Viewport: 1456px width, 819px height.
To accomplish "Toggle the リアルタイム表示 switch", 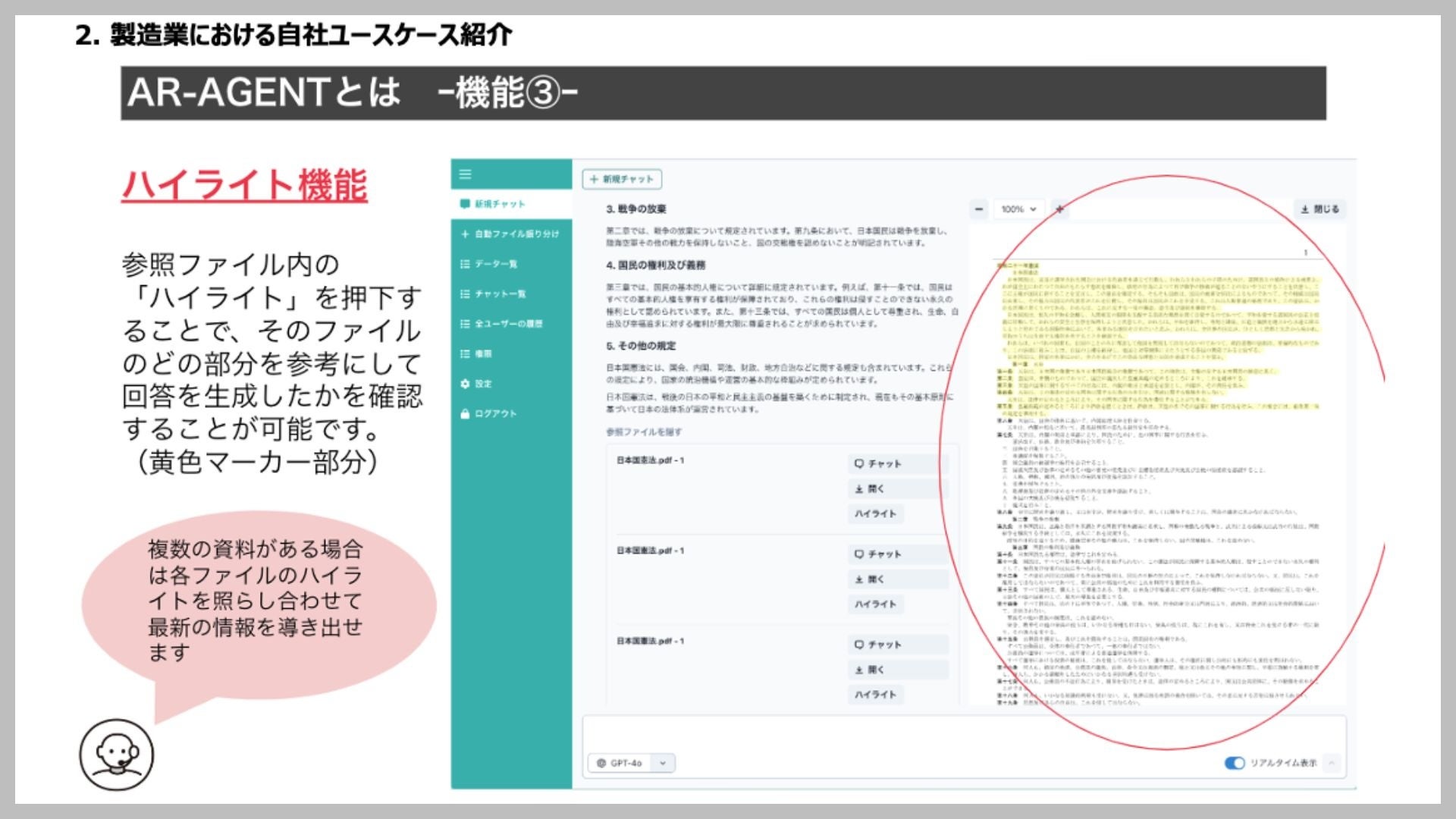I will click(x=1235, y=763).
